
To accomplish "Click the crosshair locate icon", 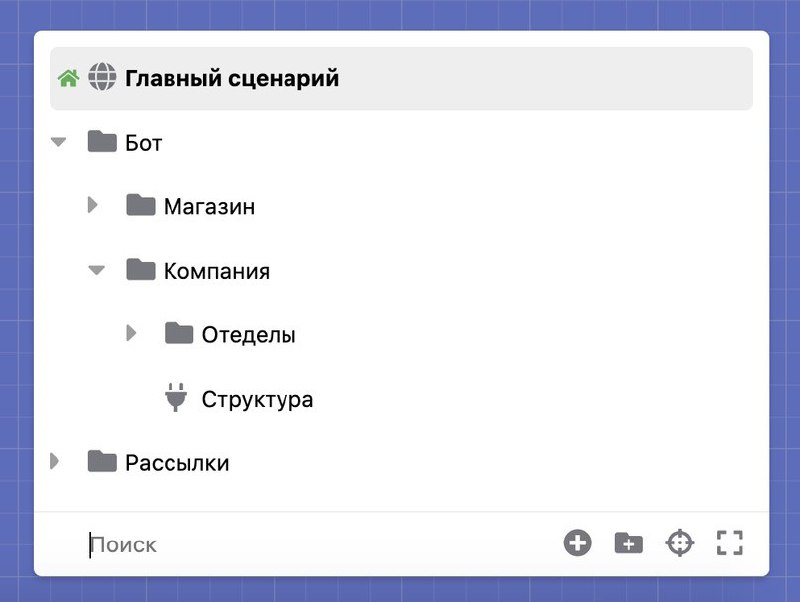I will pos(680,543).
